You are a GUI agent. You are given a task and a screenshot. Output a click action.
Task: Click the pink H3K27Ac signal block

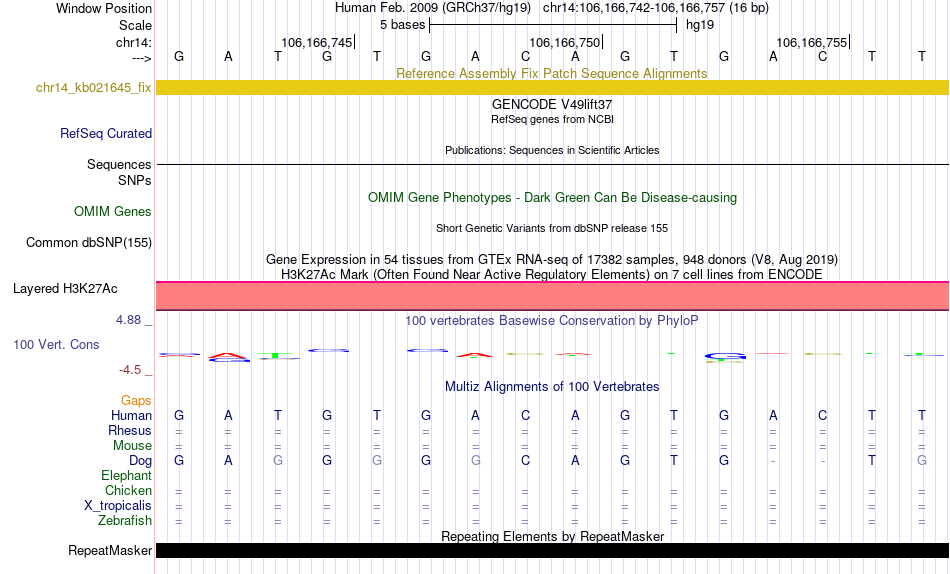point(553,296)
